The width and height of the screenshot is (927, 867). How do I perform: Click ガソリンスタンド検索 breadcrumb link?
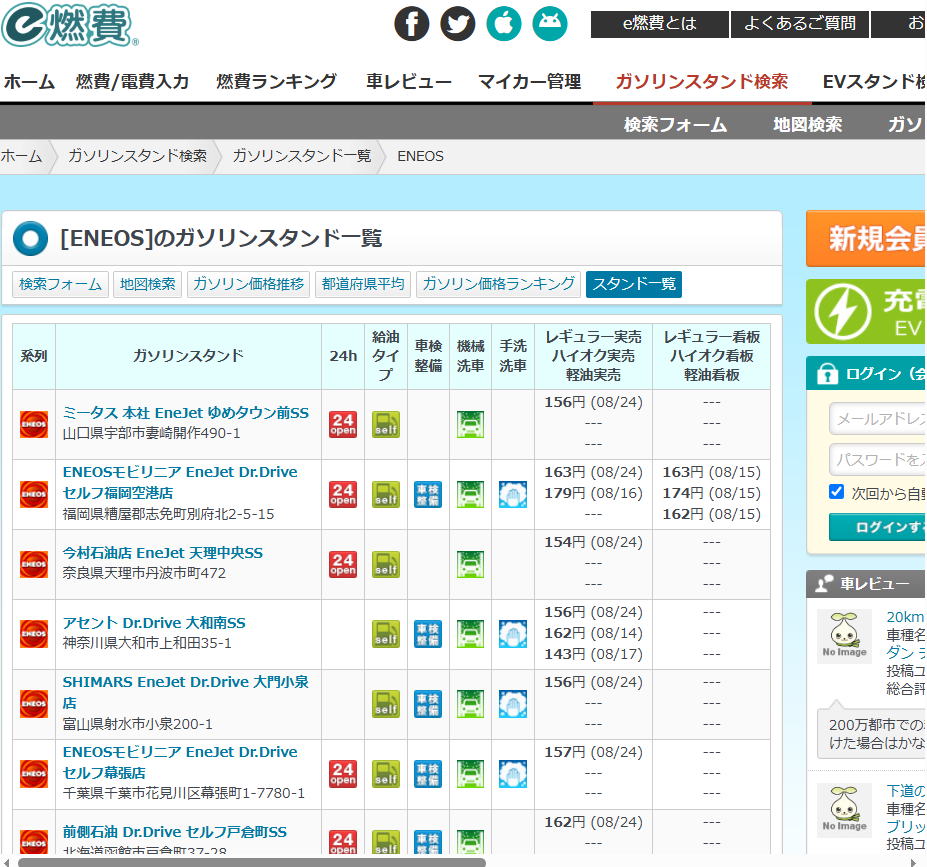[137, 156]
